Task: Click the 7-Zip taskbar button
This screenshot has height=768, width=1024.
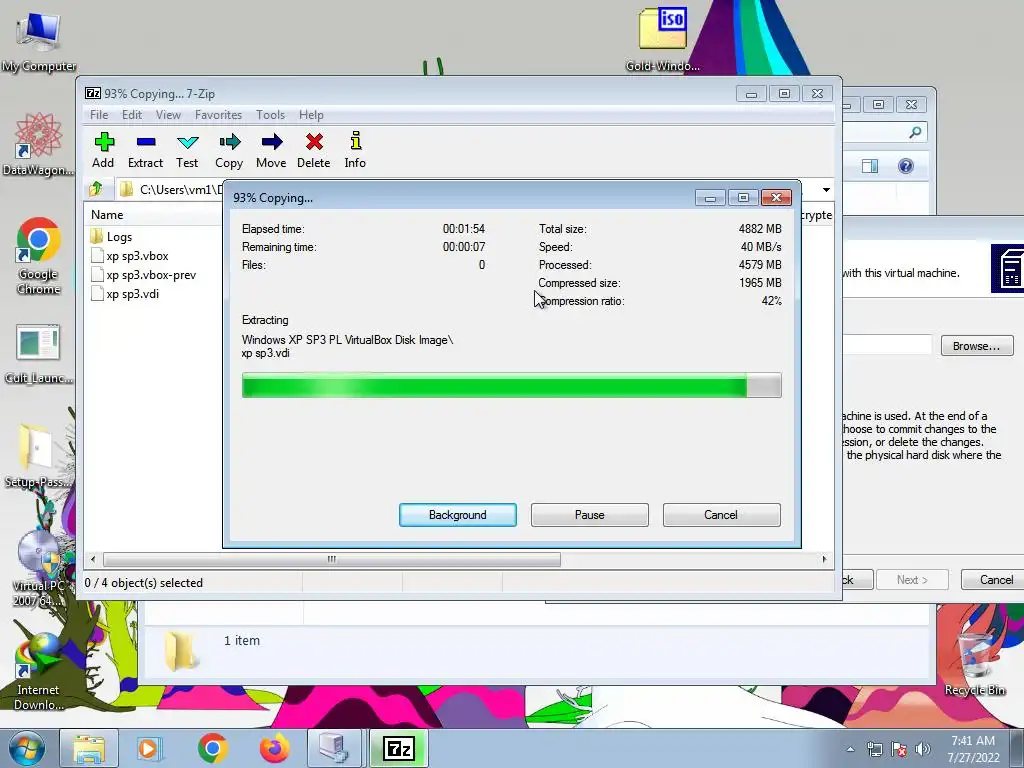Action: tap(399, 748)
